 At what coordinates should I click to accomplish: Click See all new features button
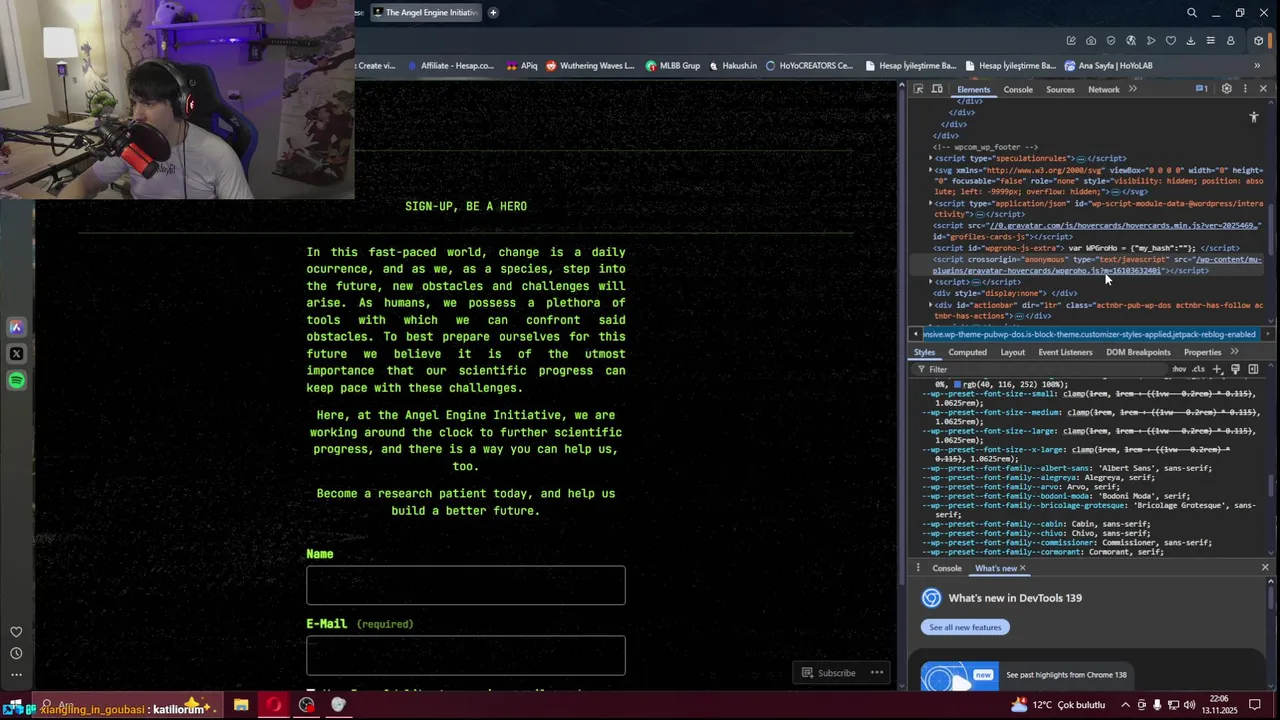[x=965, y=627]
